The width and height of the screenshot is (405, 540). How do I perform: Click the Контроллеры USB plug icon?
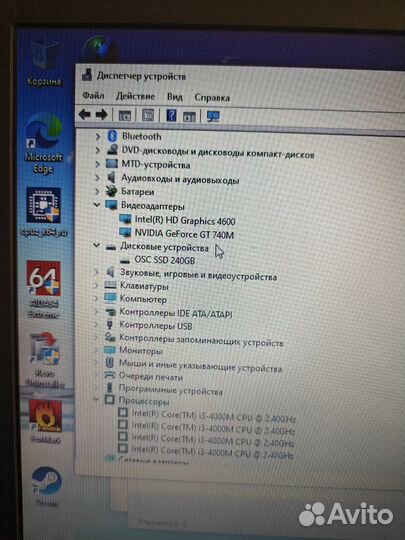click(110, 324)
